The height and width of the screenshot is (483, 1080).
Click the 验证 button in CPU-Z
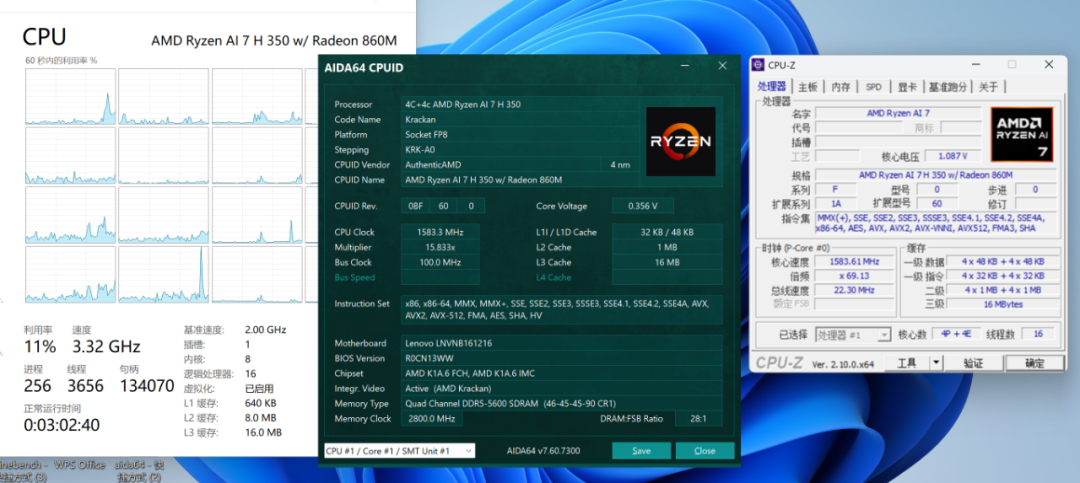(973, 362)
